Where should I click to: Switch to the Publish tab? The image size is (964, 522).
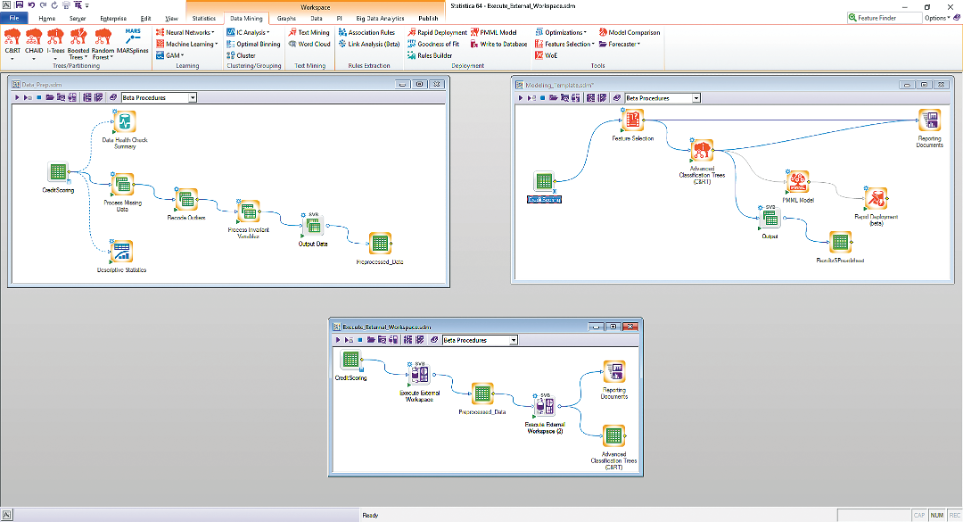tap(428, 18)
